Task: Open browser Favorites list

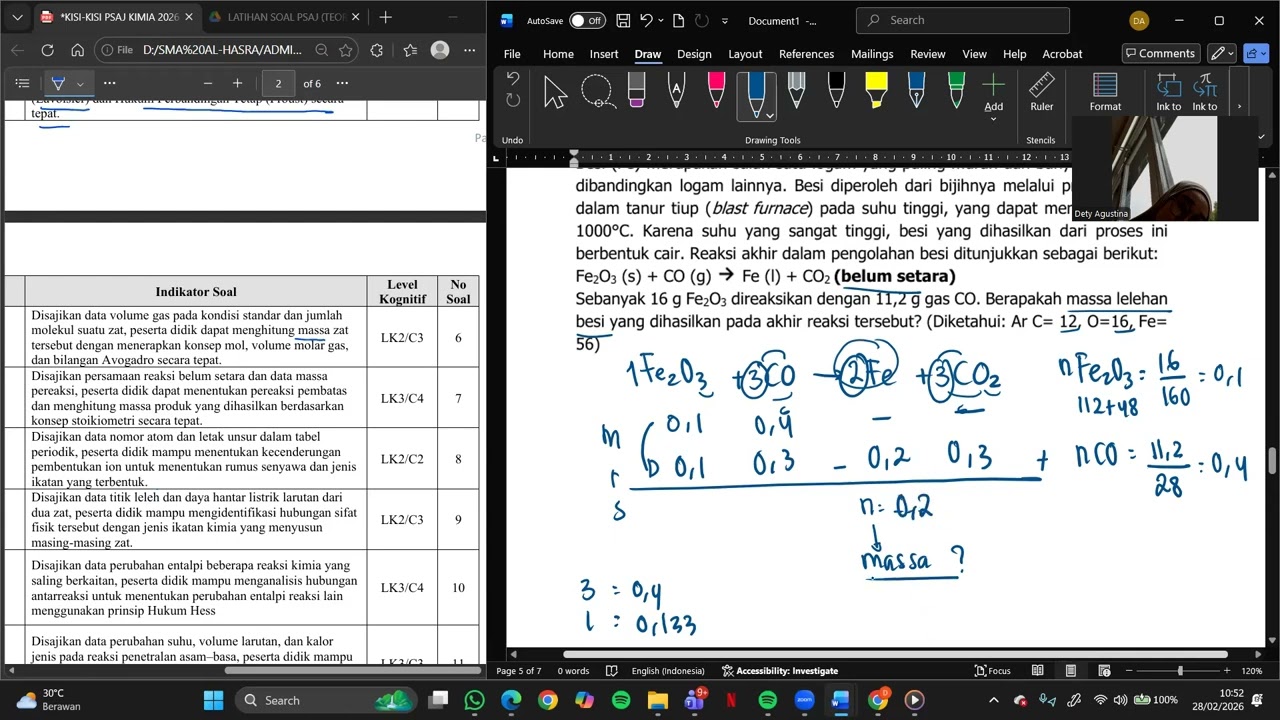Action: (x=410, y=50)
